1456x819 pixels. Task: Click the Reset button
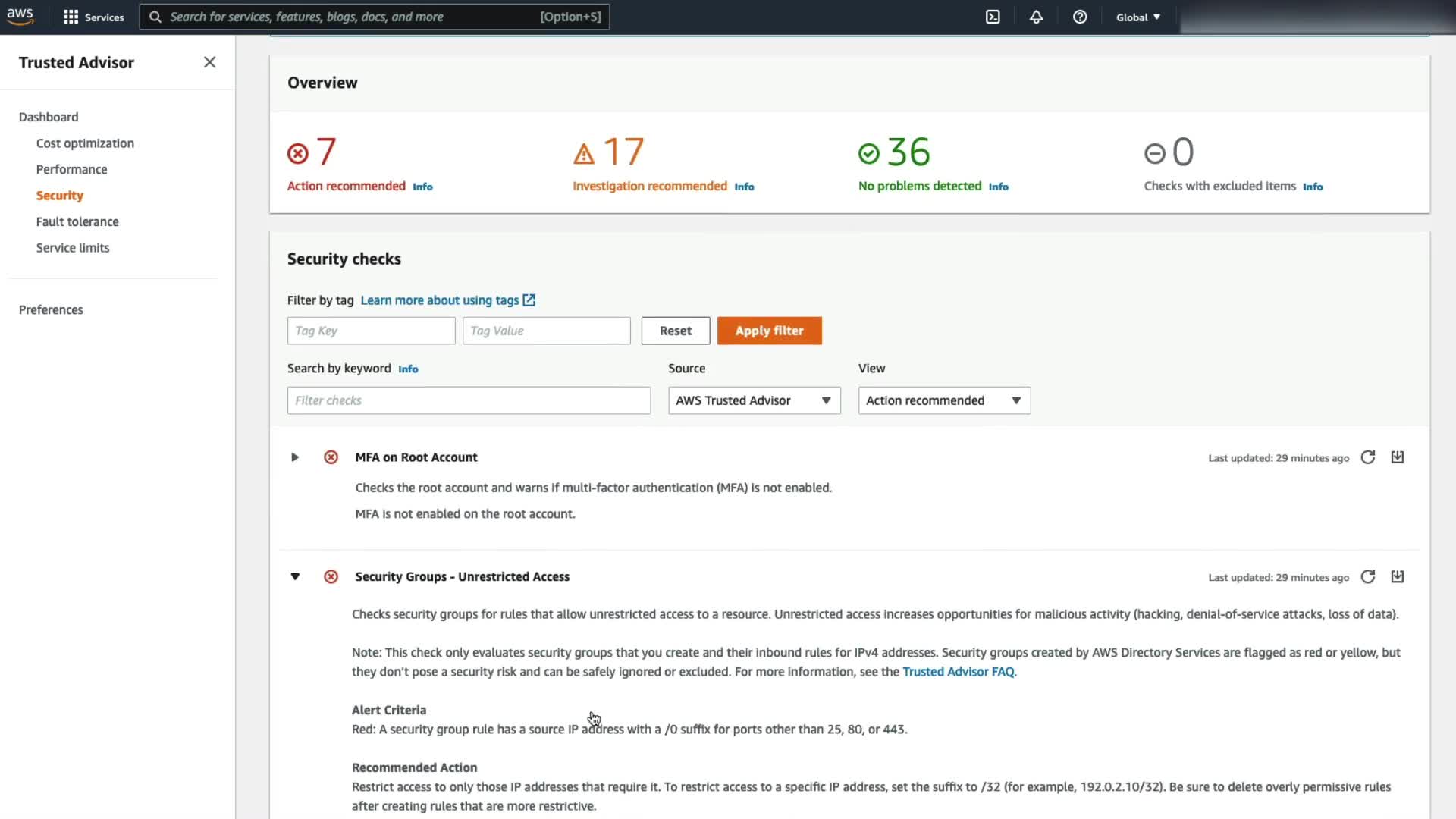(x=675, y=331)
